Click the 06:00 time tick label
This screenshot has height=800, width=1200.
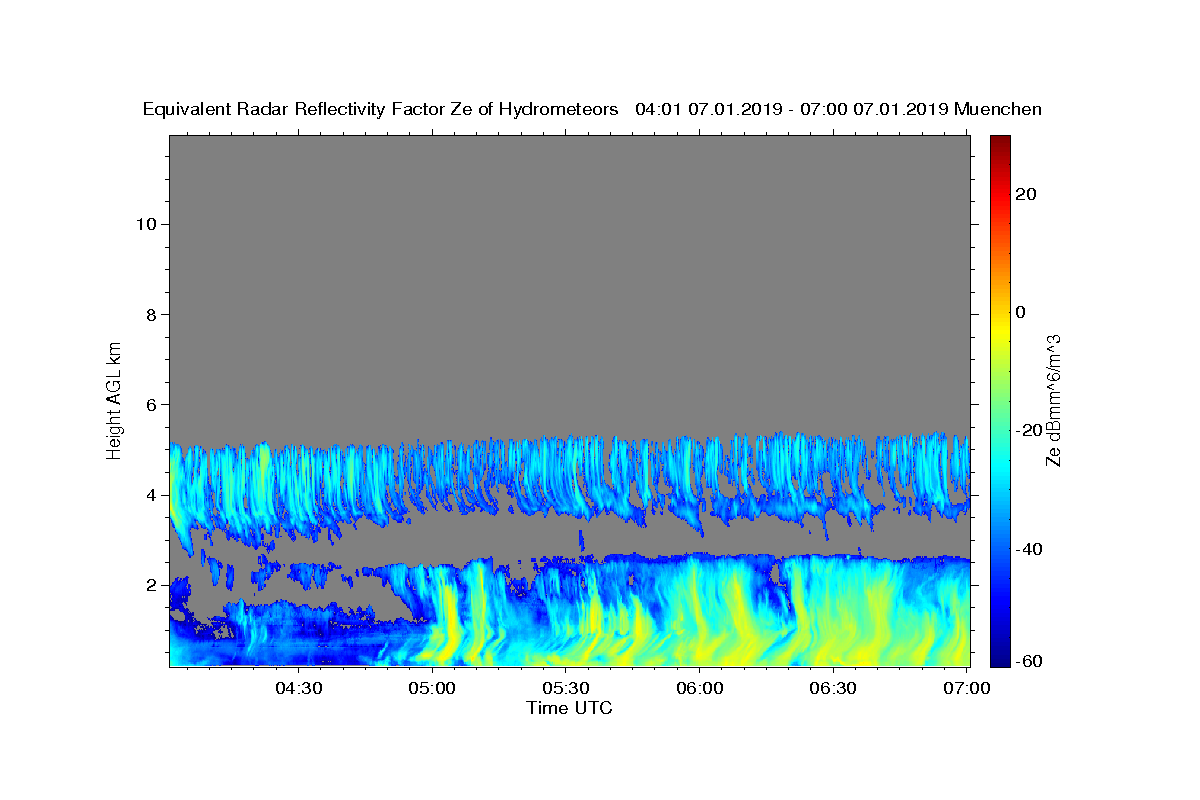pyautogui.click(x=700, y=688)
